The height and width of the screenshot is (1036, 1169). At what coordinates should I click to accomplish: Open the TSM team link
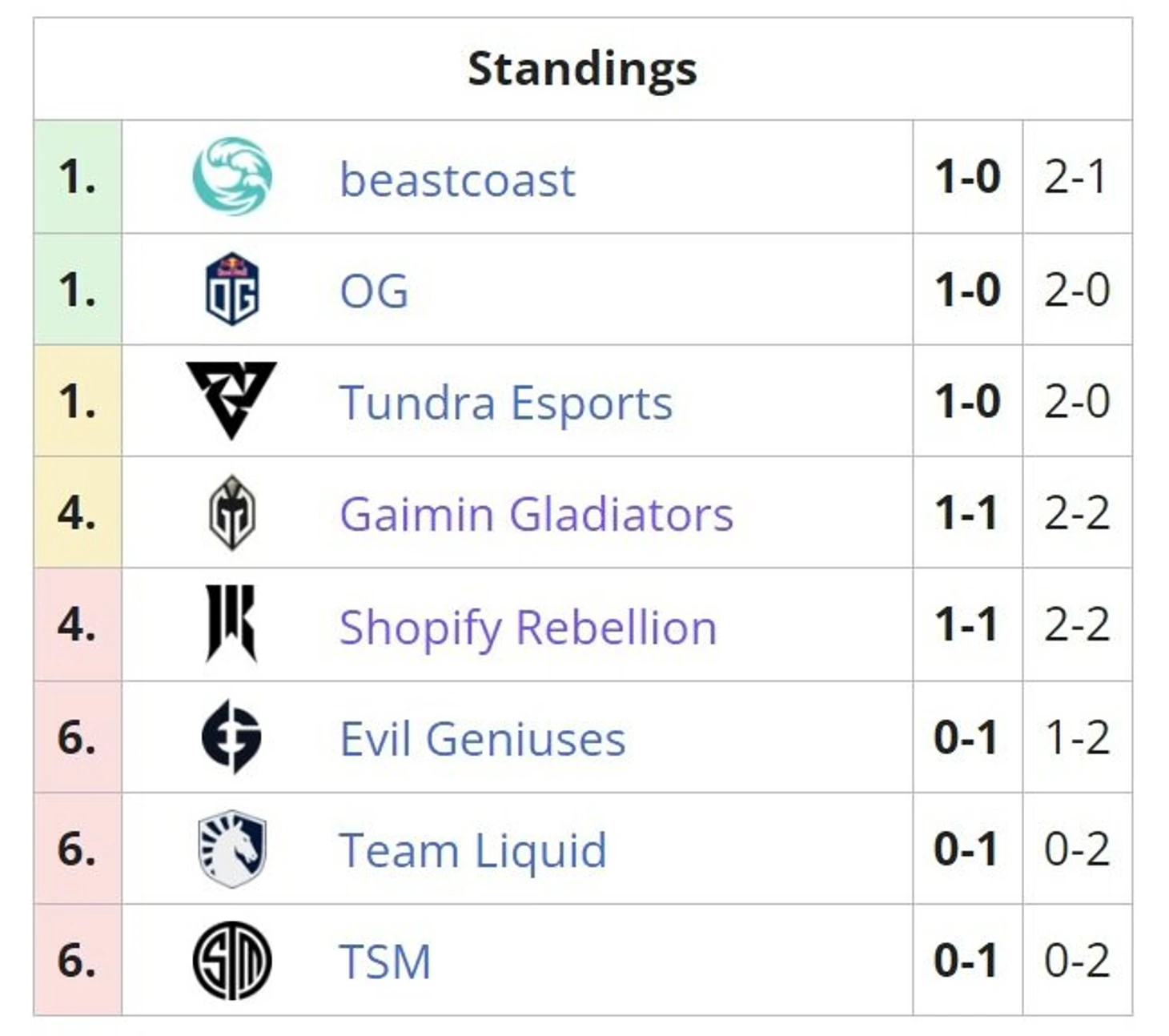pos(385,962)
